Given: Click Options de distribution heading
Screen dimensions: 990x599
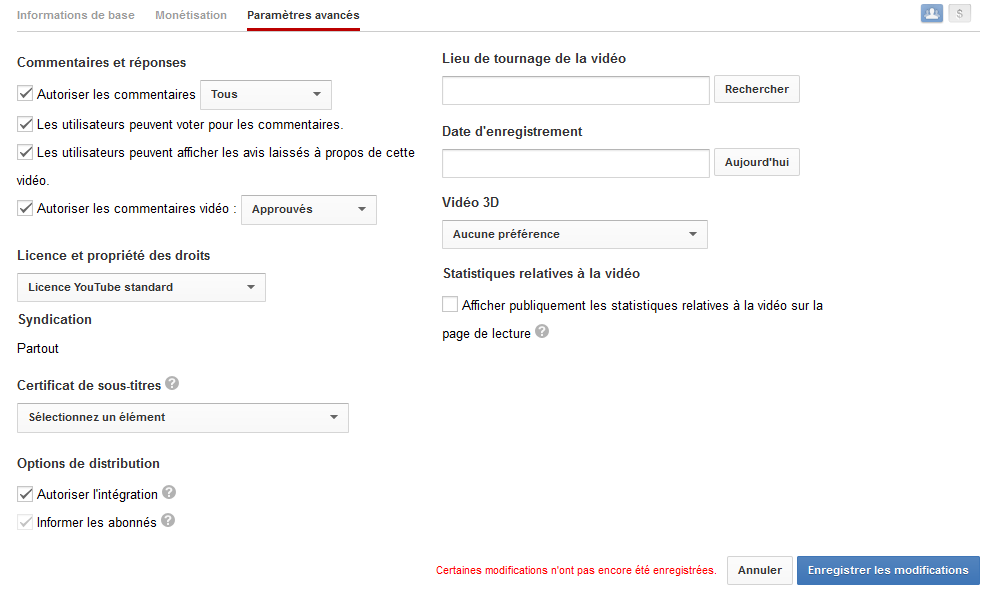Looking at the screenshot, I should 88,463.
